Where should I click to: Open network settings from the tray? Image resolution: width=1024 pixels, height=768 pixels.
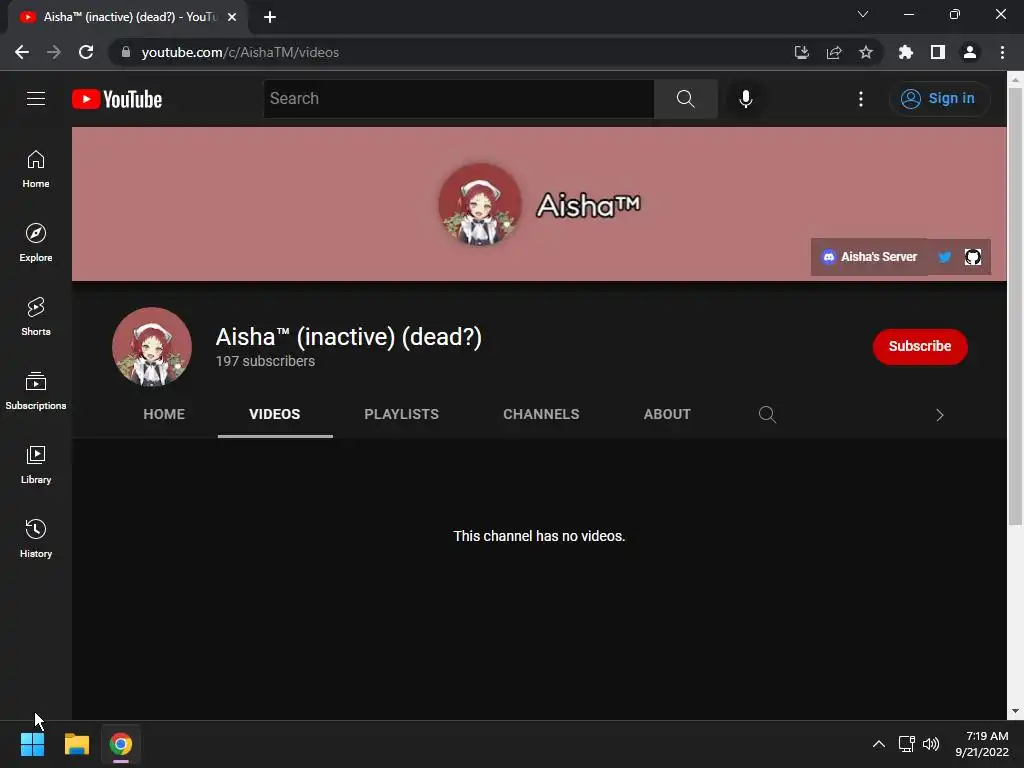pyautogui.click(x=906, y=744)
